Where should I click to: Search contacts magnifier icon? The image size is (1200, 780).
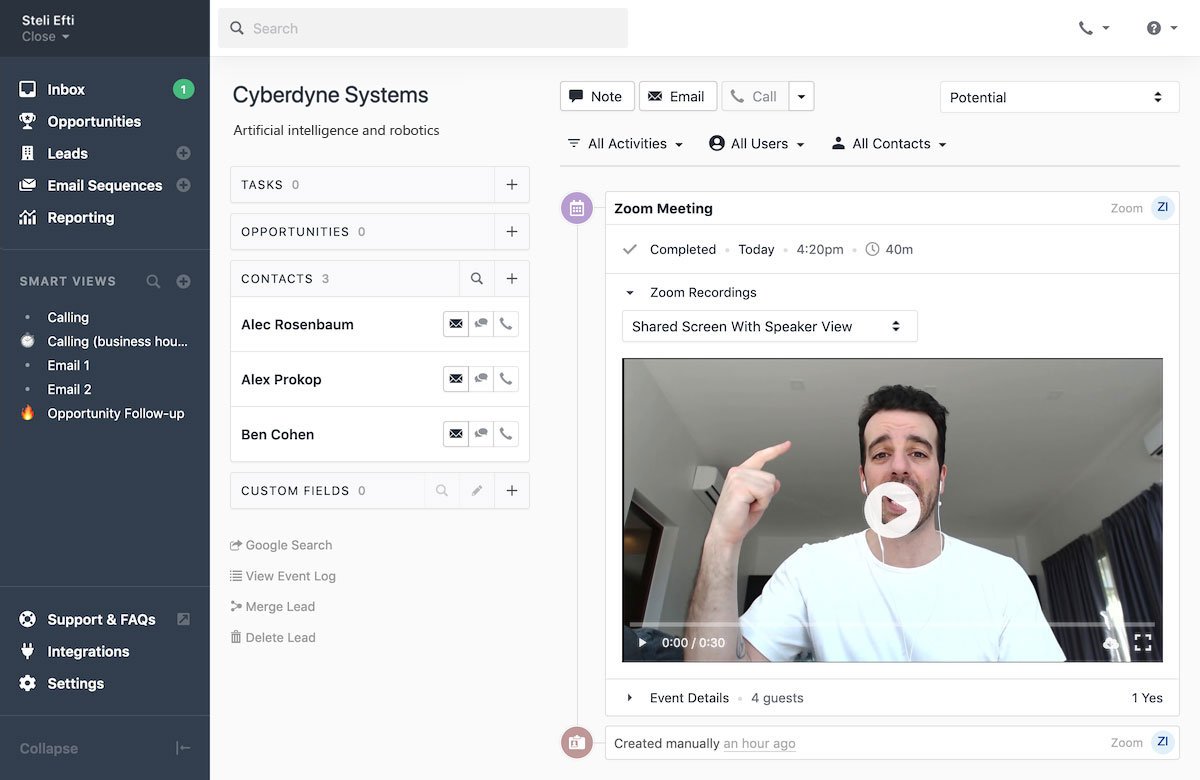[477, 279]
